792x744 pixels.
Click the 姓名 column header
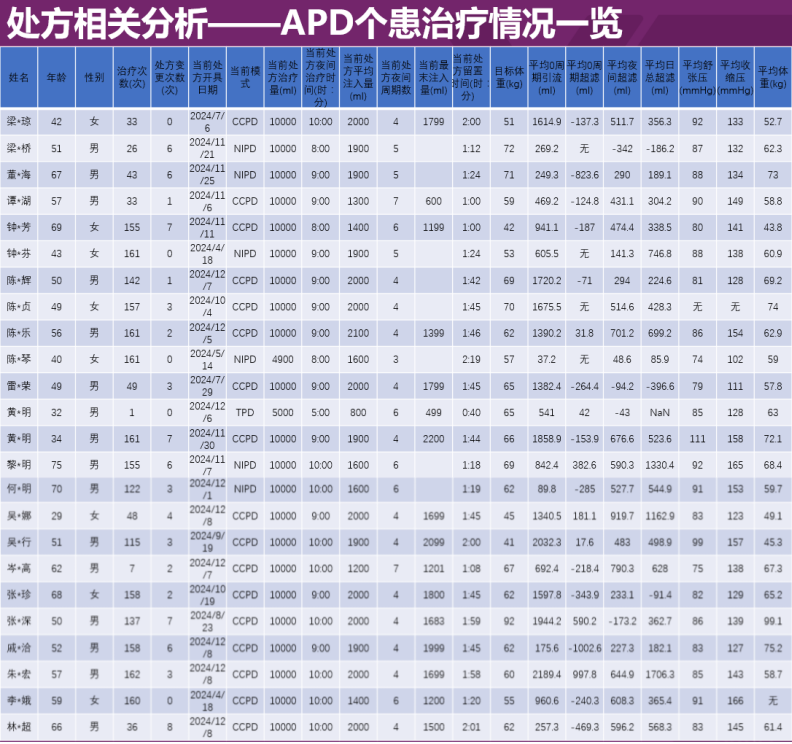pos(19,77)
